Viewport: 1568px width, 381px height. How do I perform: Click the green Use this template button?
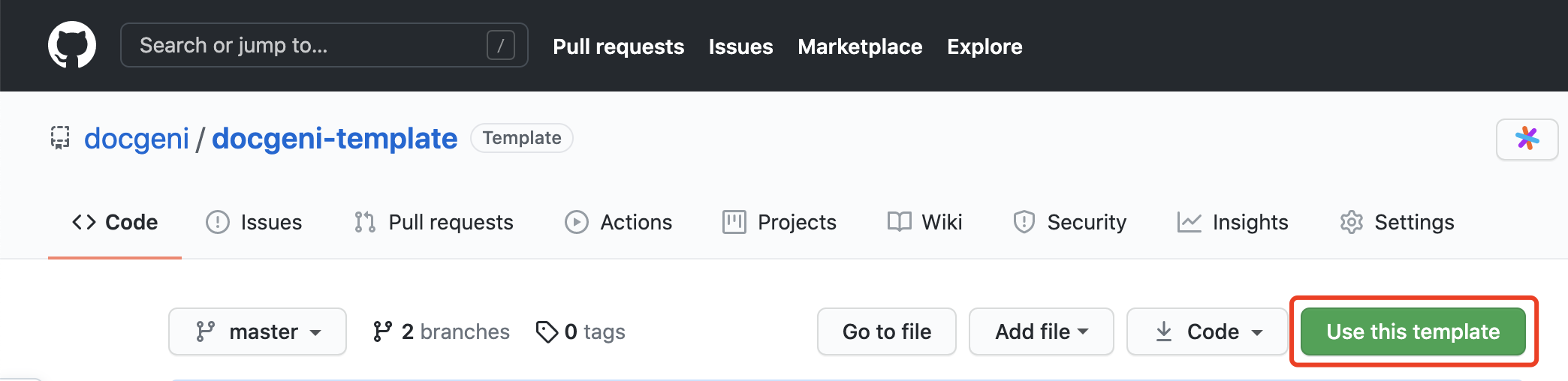pyautogui.click(x=1413, y=331)
